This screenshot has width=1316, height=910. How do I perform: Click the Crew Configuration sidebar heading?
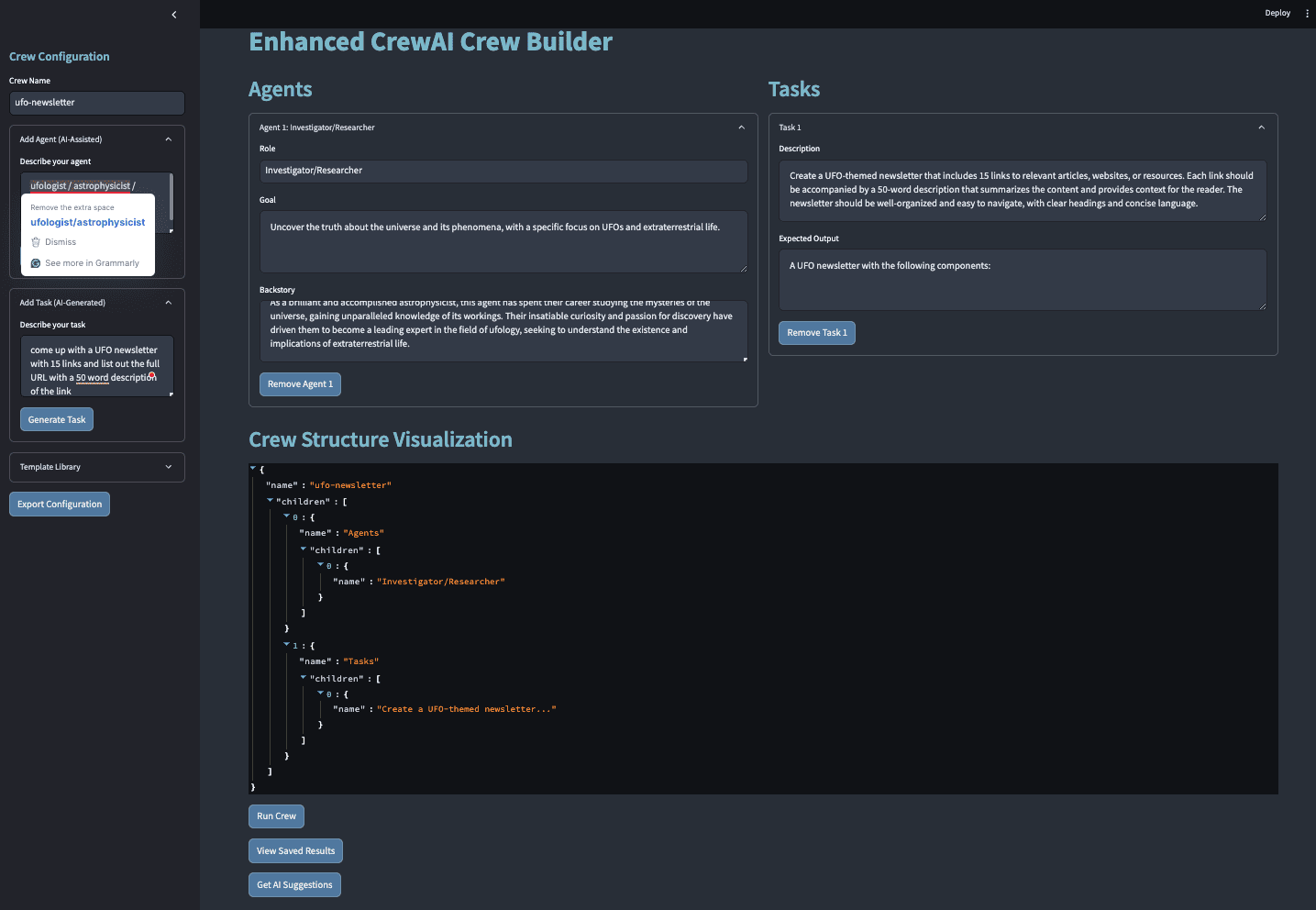[60, 57]
